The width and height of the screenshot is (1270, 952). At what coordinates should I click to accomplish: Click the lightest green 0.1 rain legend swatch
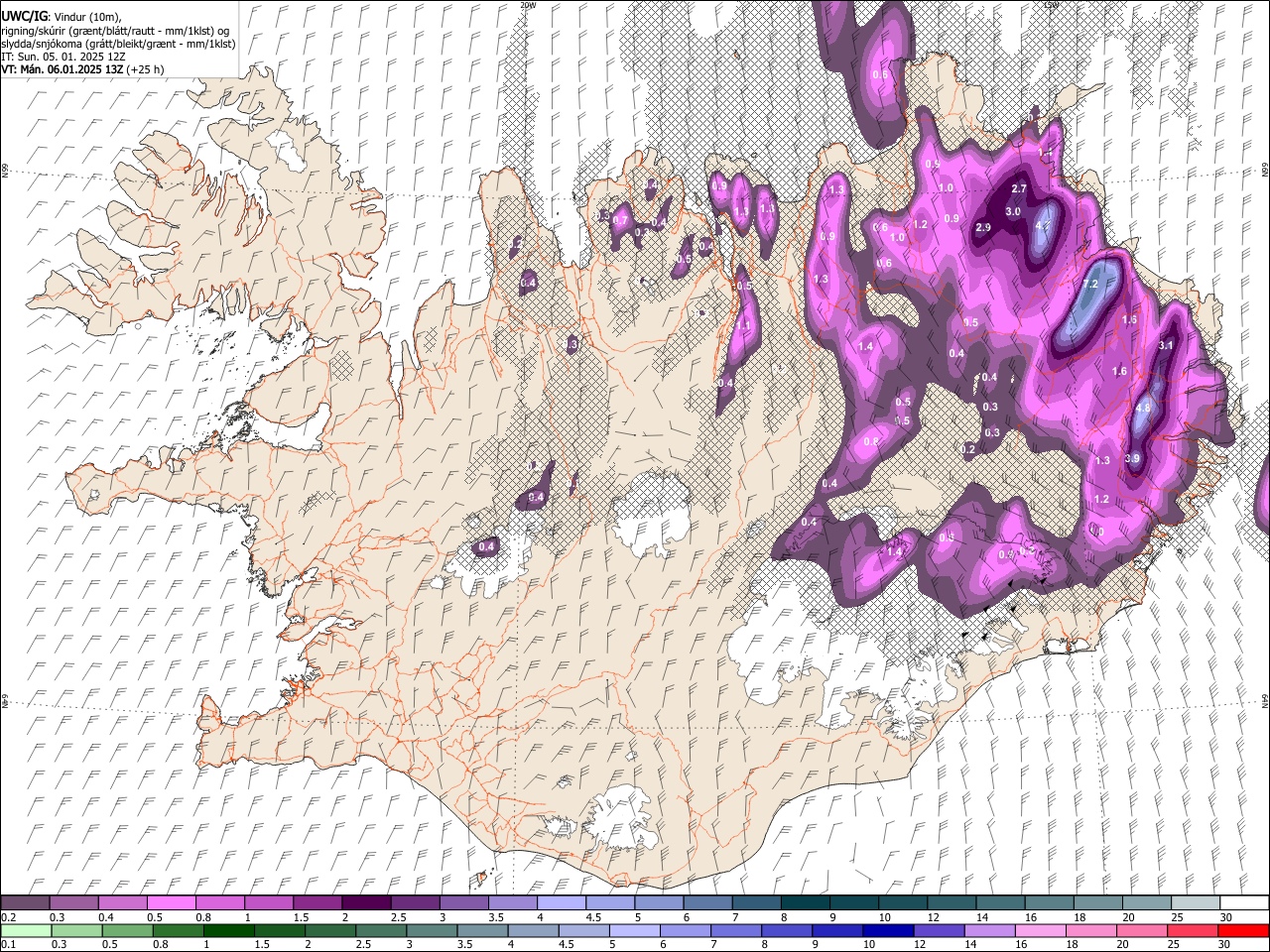[26, 930]
